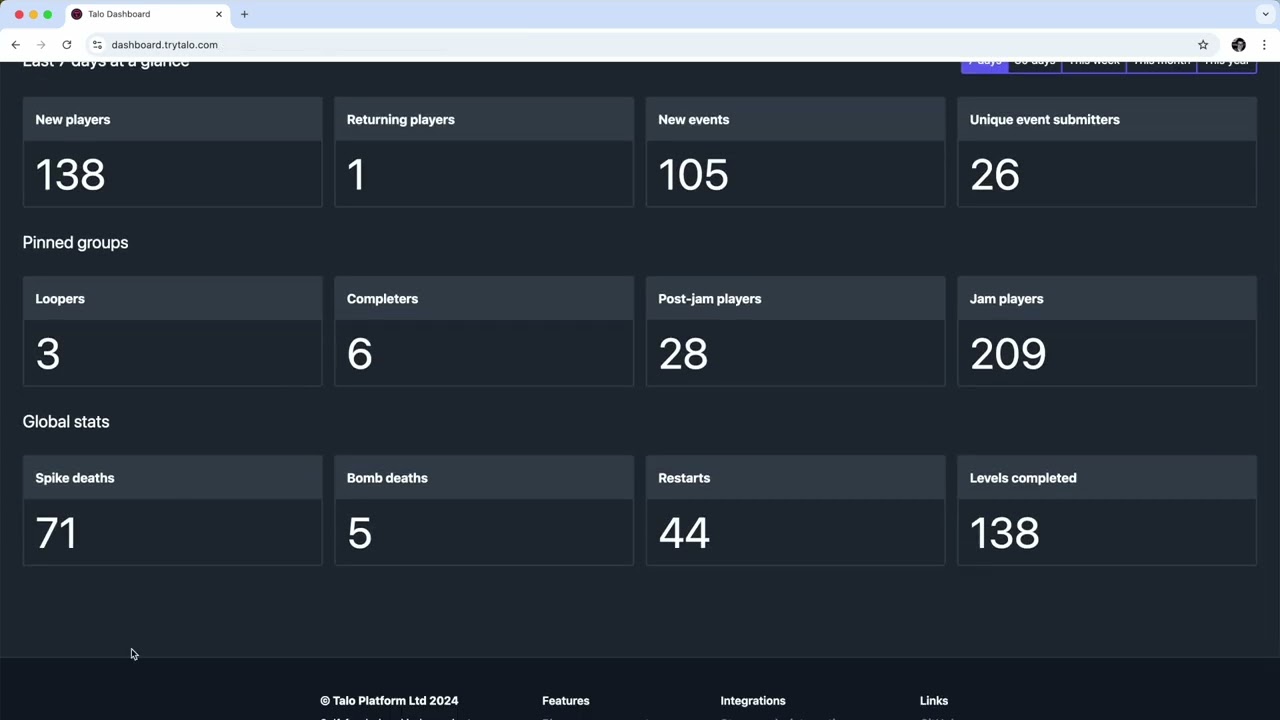Open the Chrome profile avatar
The image size is (1280, 720).
pyautogui.click(x=1239, y=45)
